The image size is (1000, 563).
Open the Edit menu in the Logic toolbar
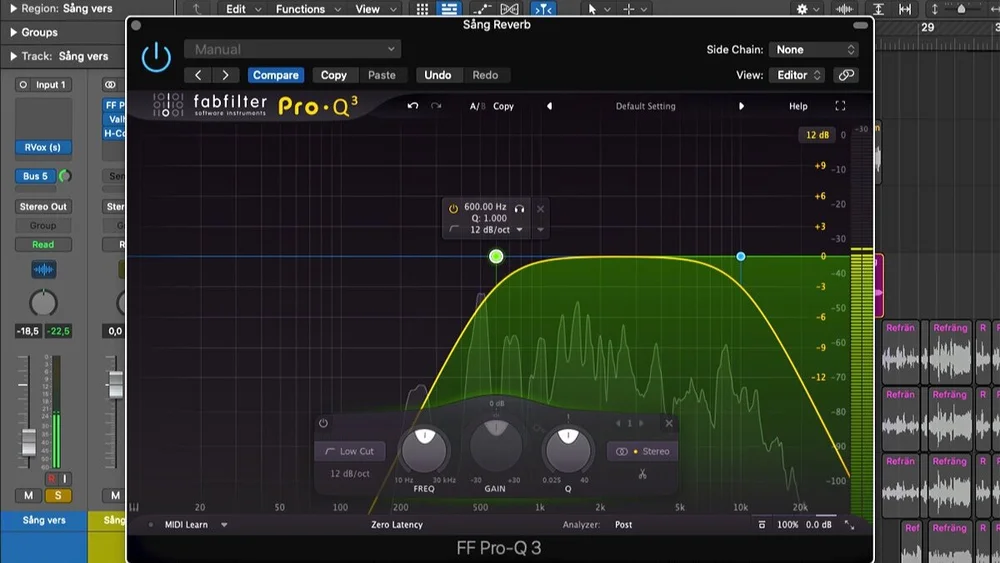[243, 9]
